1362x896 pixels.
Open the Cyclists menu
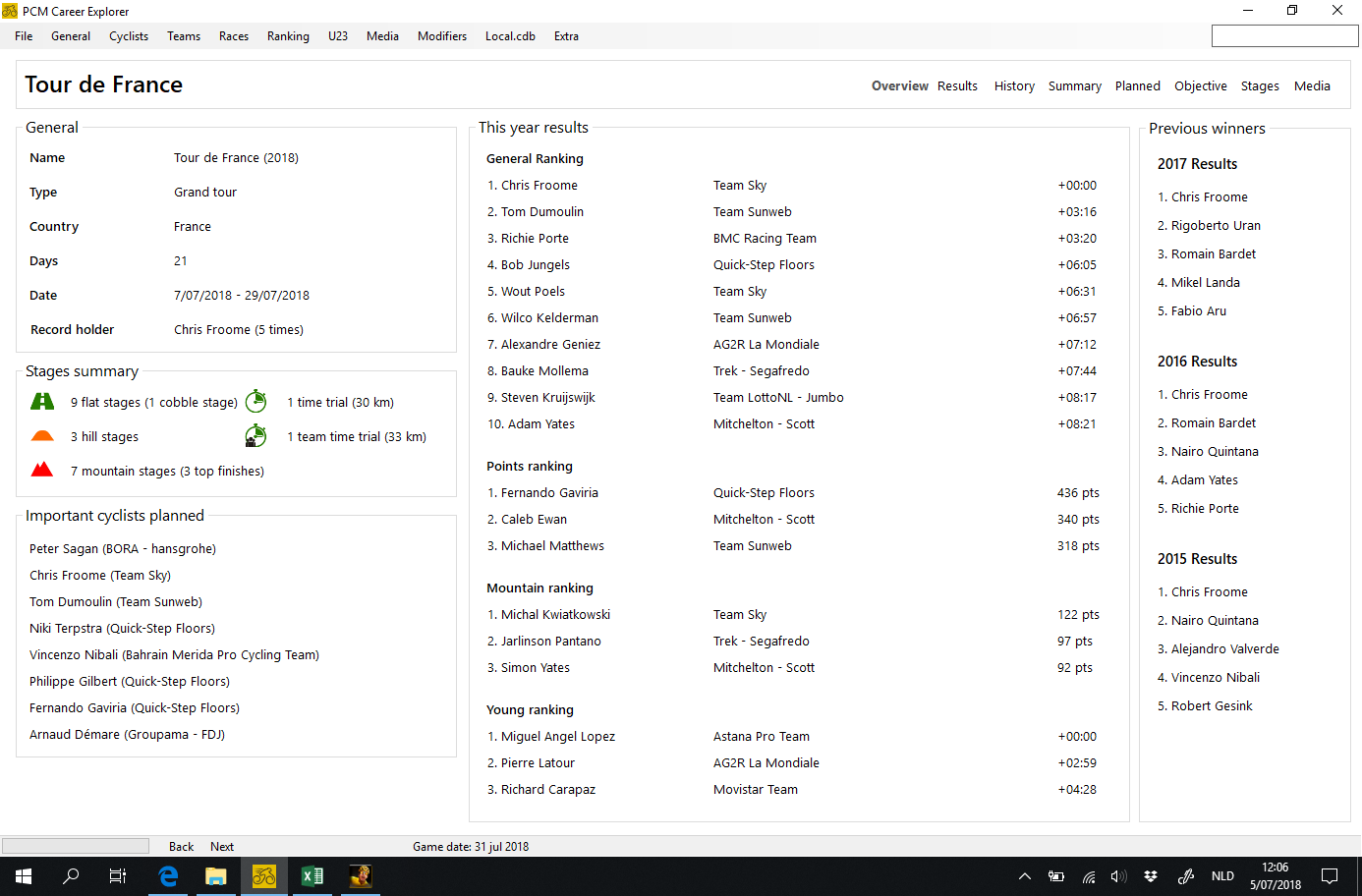click(129, 36)
